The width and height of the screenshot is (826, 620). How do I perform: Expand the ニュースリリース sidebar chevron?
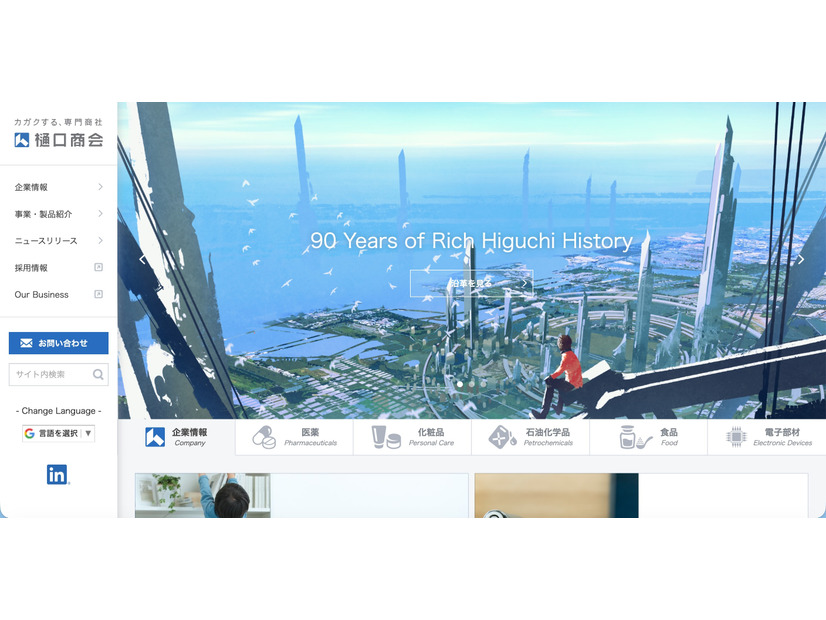(x=100, y=240)
